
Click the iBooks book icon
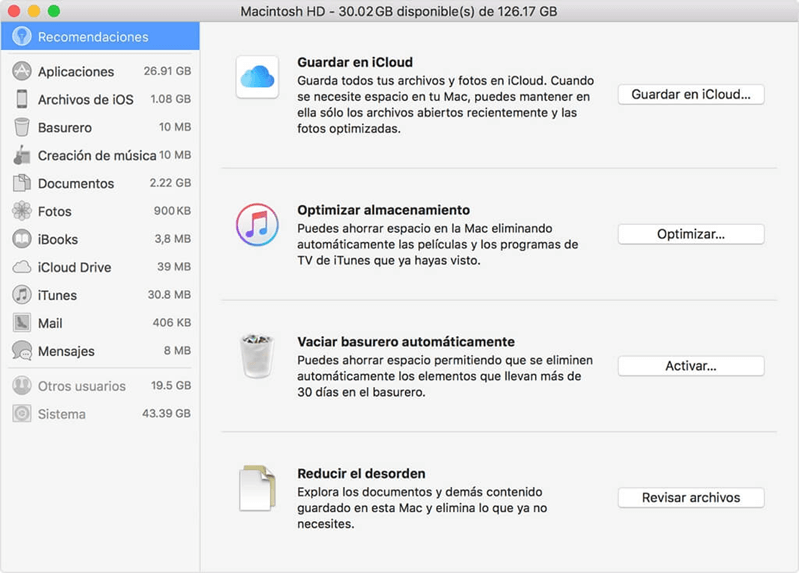pos(21,239)
